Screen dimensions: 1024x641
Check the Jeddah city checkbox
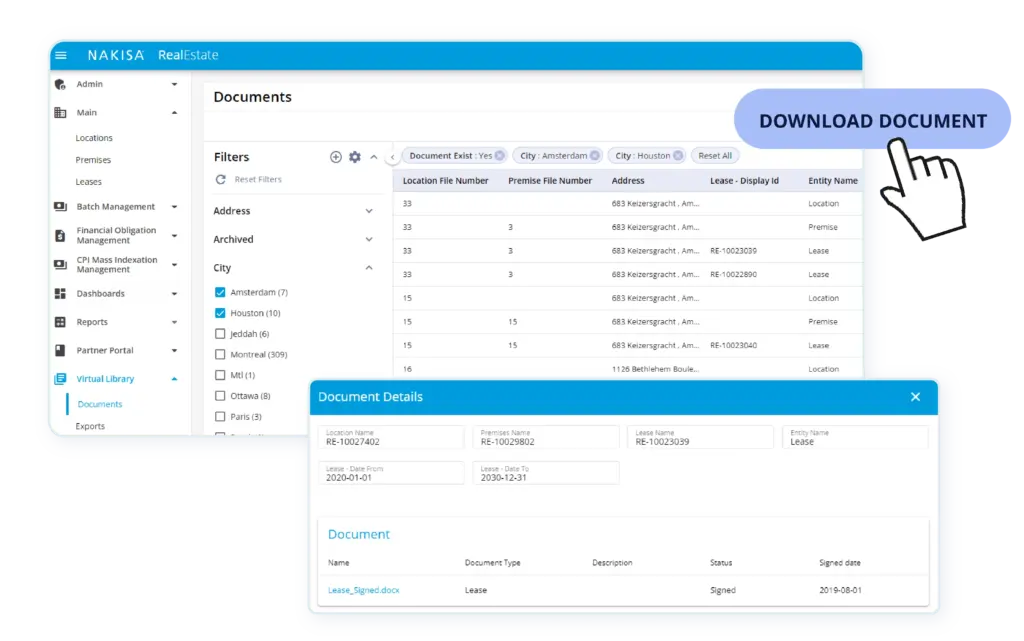pyautogui.click(x=220, y=334)
